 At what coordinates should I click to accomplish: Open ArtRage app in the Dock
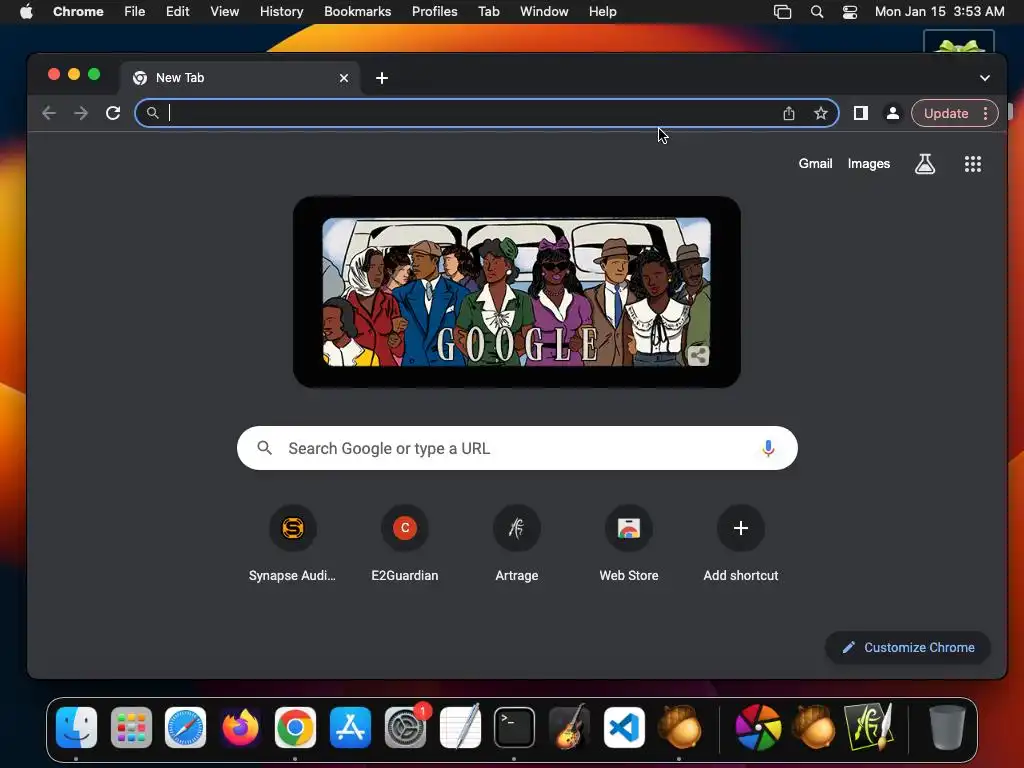point(869,727)
